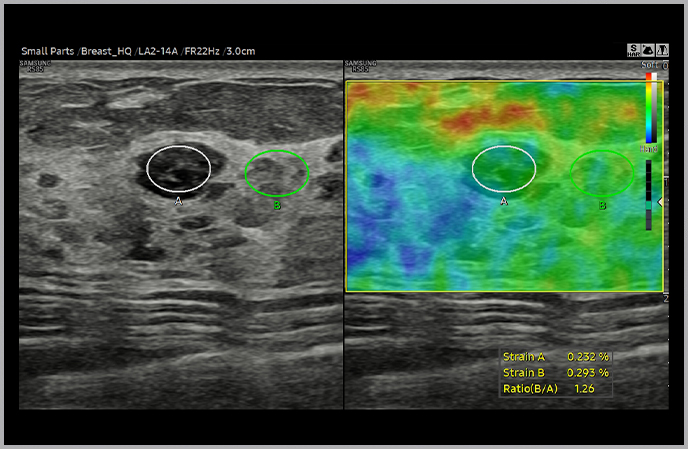The image size is (688, 449).
Task: Click the rightmost top status icon
Action: tap(662, 50)
